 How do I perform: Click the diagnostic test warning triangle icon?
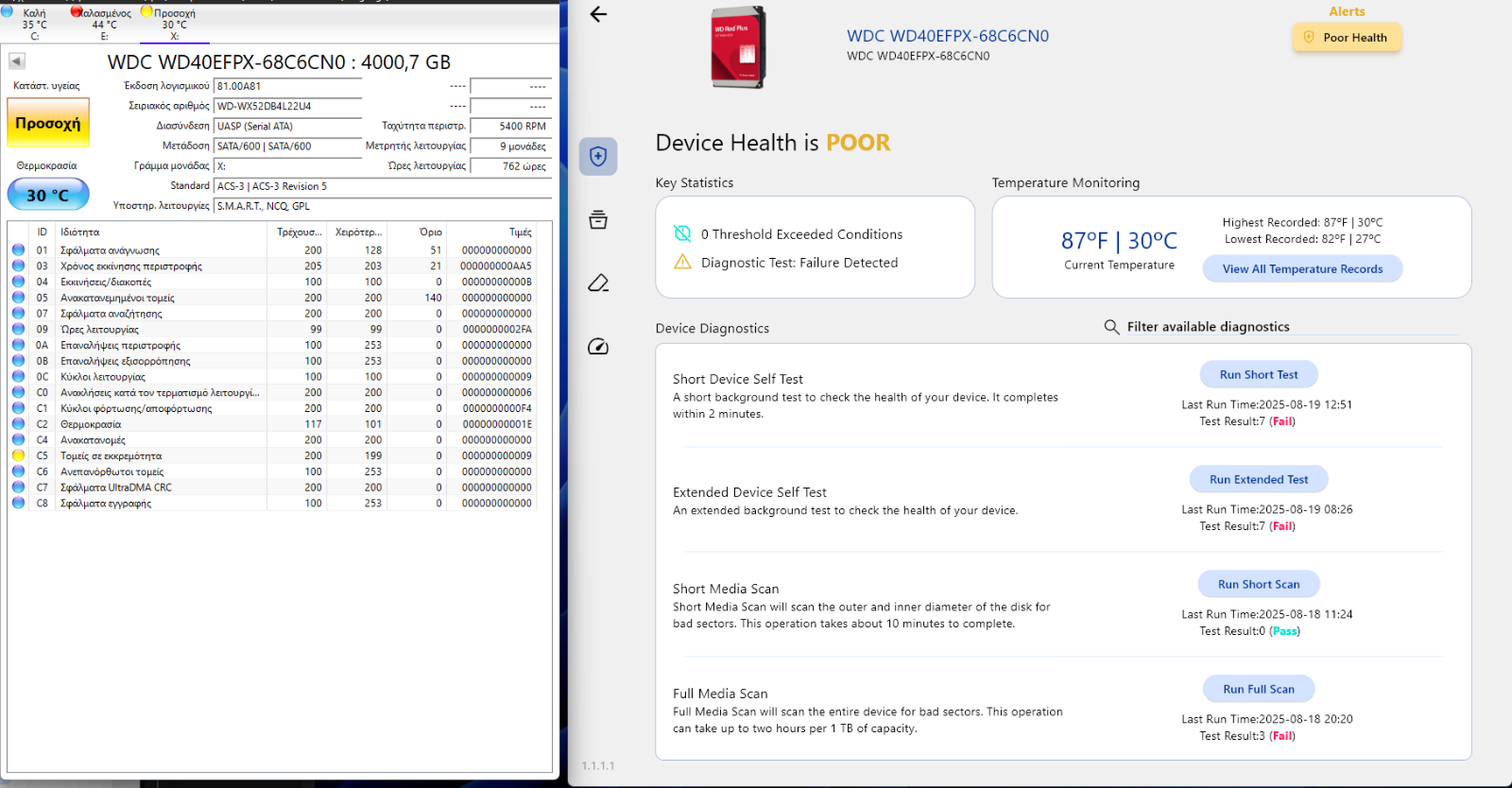[682, 262]
